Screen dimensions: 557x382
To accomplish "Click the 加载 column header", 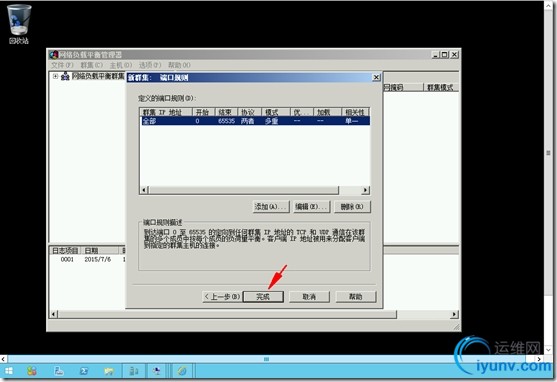I will pyautogui.click(x=327, y=112).
